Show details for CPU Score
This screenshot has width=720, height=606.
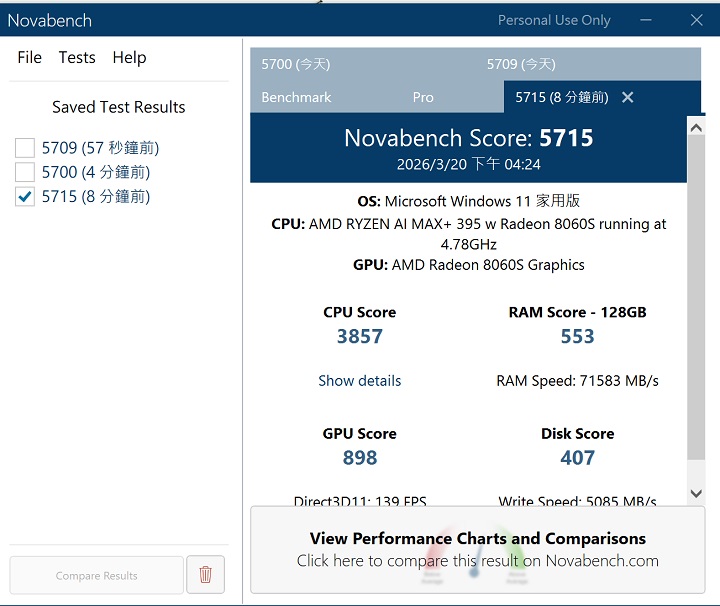(x=359, y=381)
